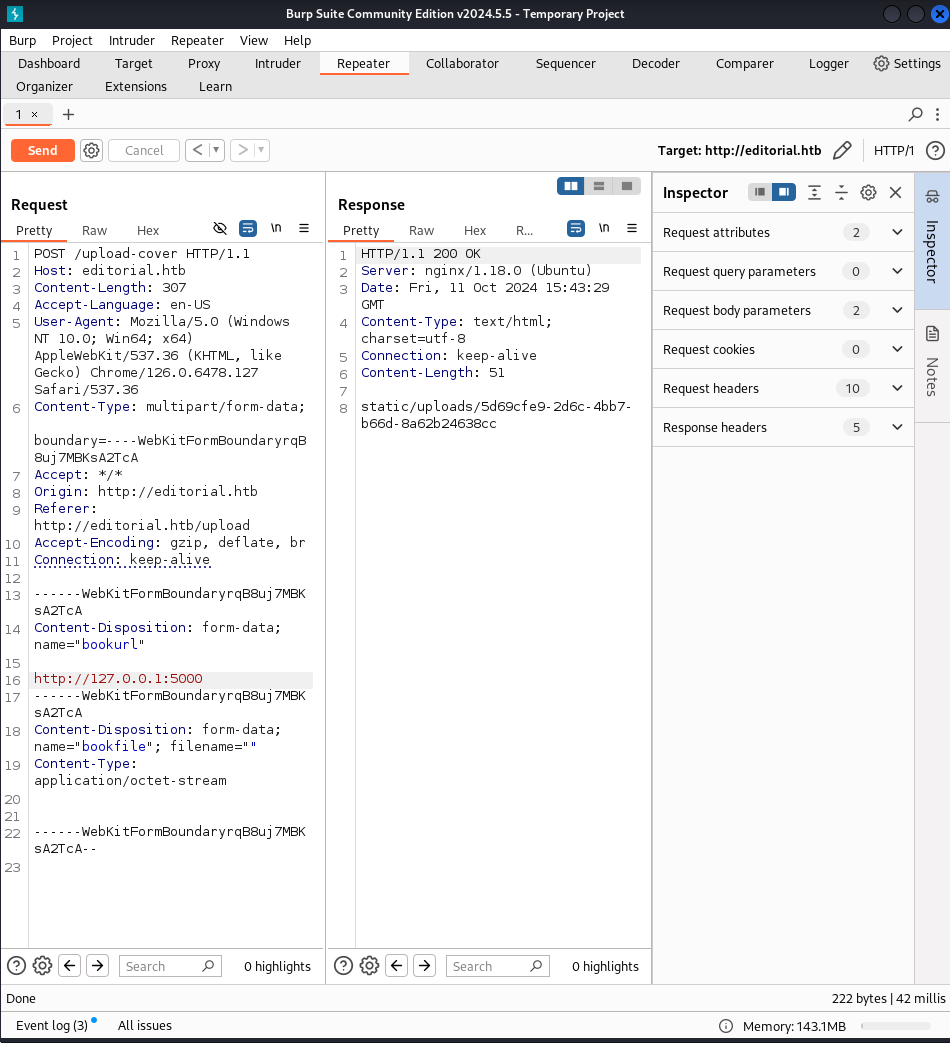This screenshot has width=950, height=1043.
Task: Dock the Inspector panel to the left
Action: (760, 192)
